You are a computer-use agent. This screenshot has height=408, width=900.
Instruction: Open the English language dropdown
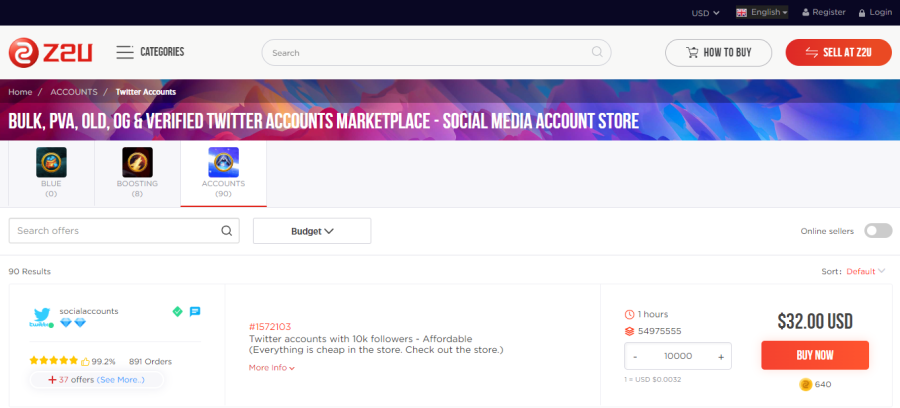(x=762, y=12)
